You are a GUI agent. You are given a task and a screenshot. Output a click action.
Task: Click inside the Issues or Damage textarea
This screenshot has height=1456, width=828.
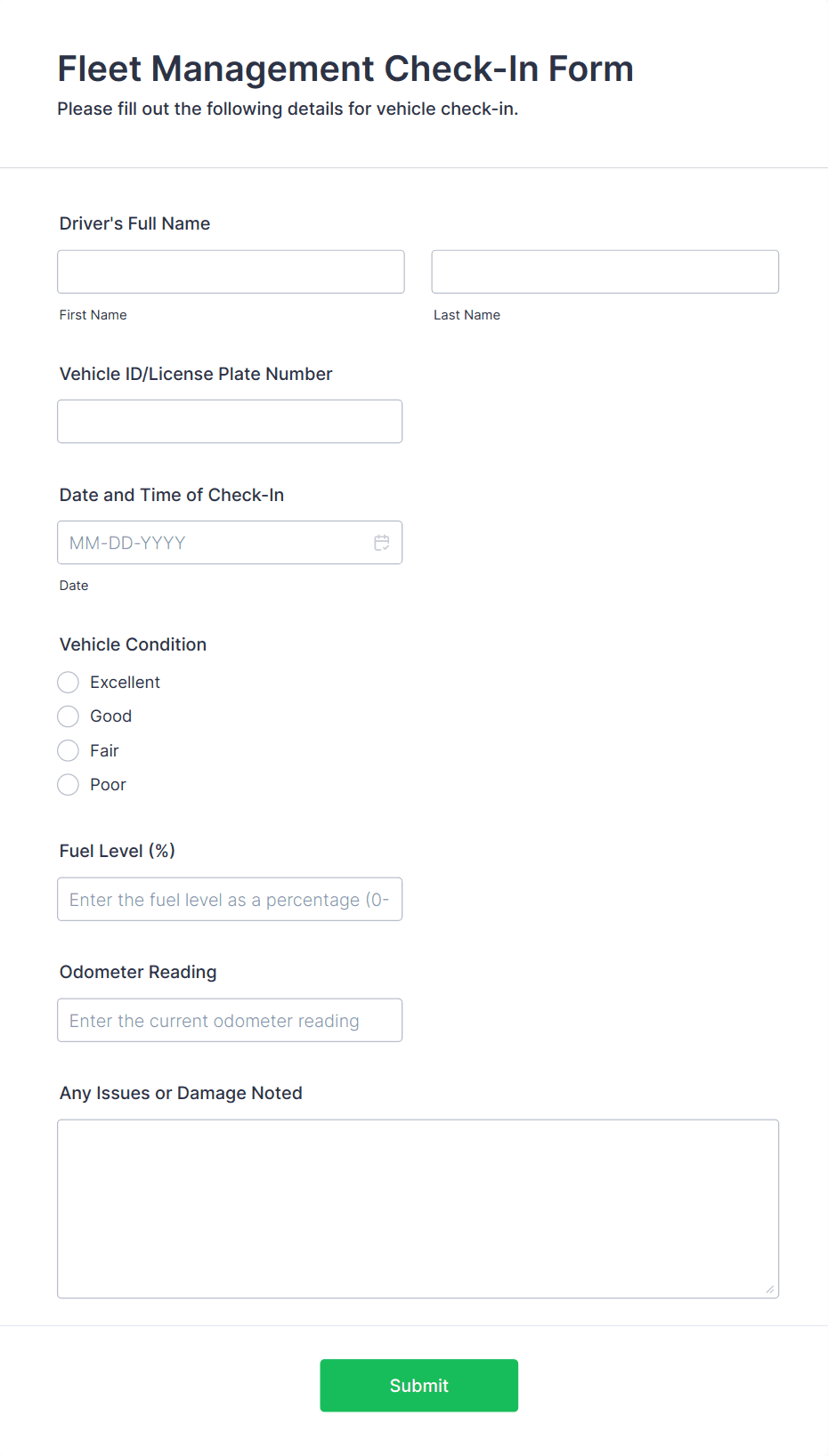[x=418, y=1209]
